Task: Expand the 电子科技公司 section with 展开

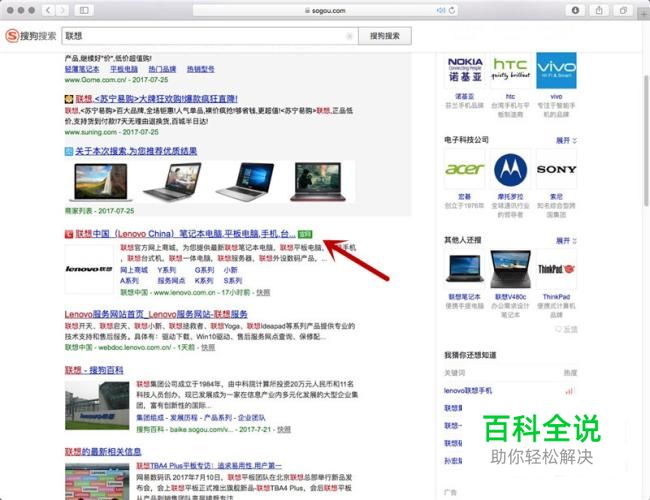Action: 566,141
